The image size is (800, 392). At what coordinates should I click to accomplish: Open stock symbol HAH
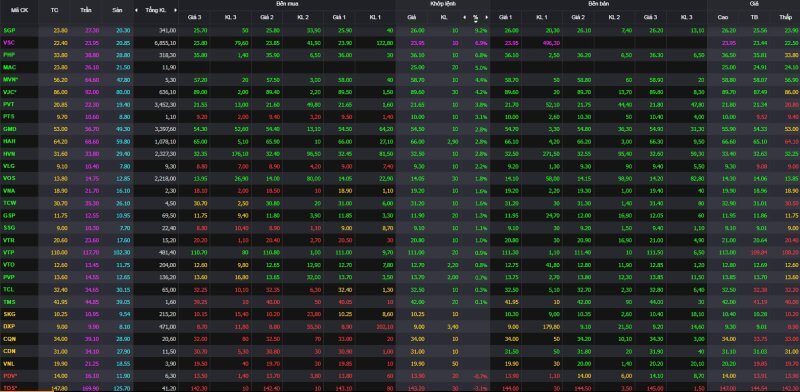click(9, 141)
